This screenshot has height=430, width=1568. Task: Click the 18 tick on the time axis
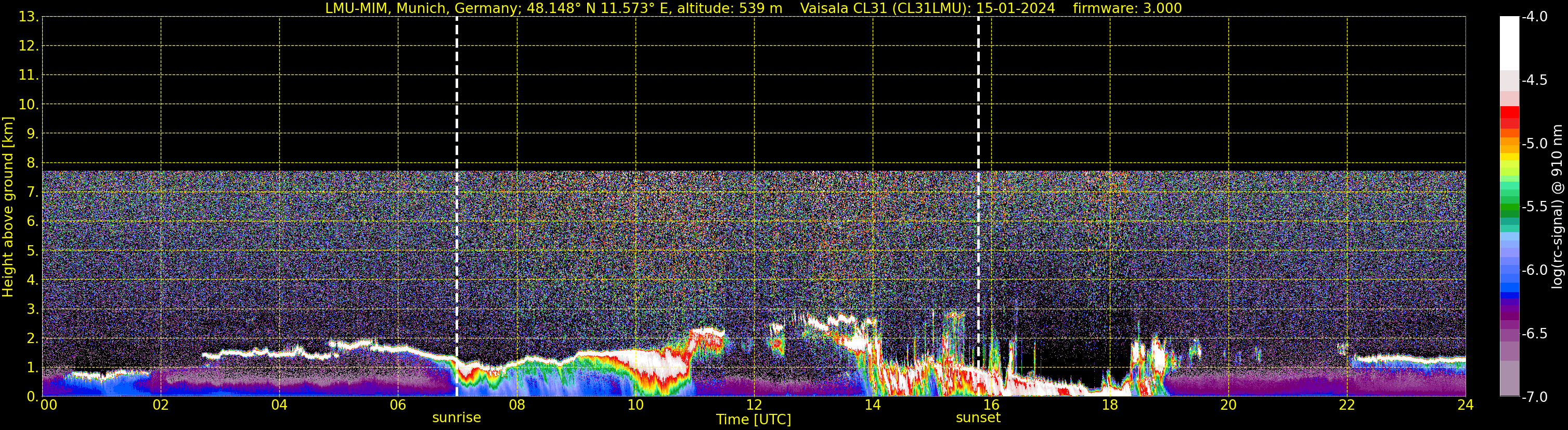[x=1110, y=406]
